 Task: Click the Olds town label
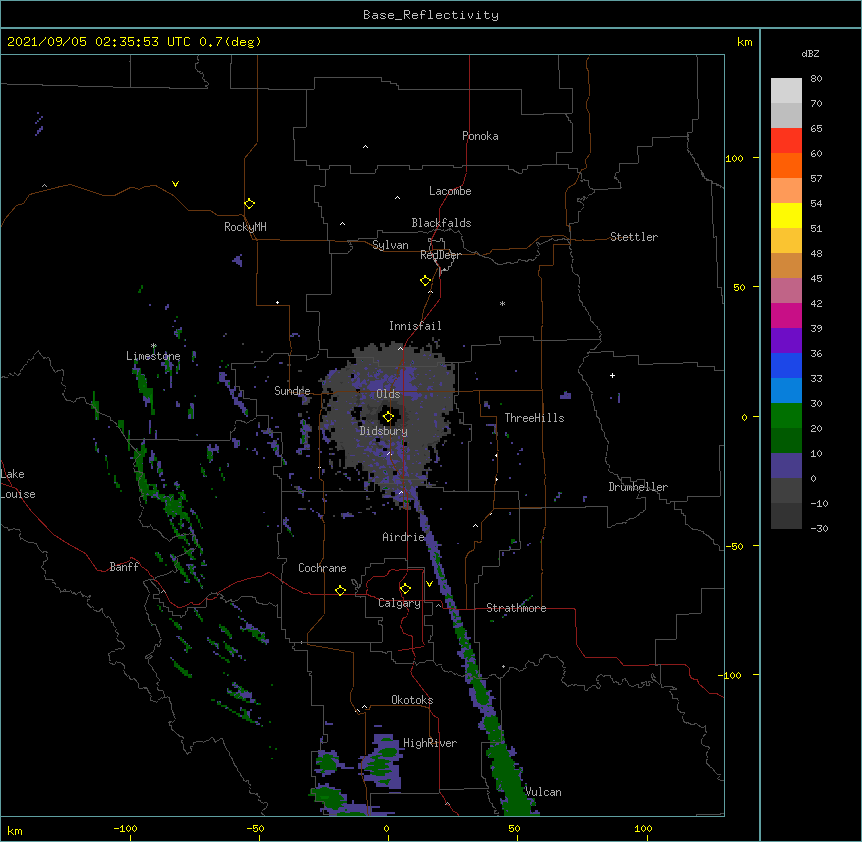[388, 394]
